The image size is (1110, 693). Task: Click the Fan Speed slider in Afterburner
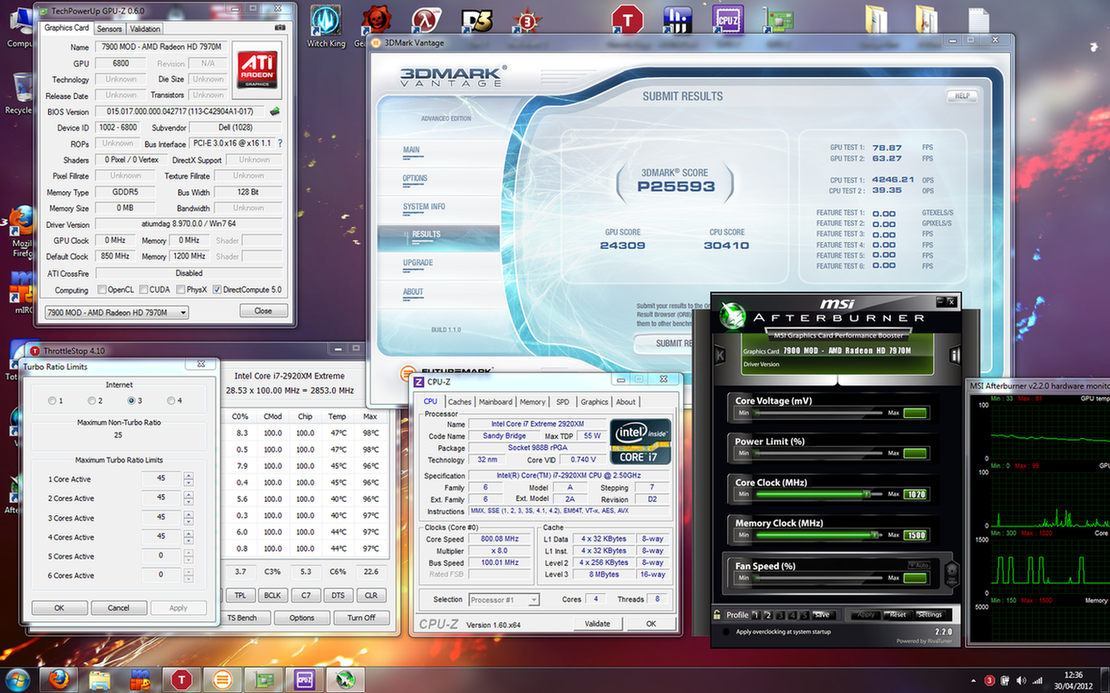click(817, 578)
